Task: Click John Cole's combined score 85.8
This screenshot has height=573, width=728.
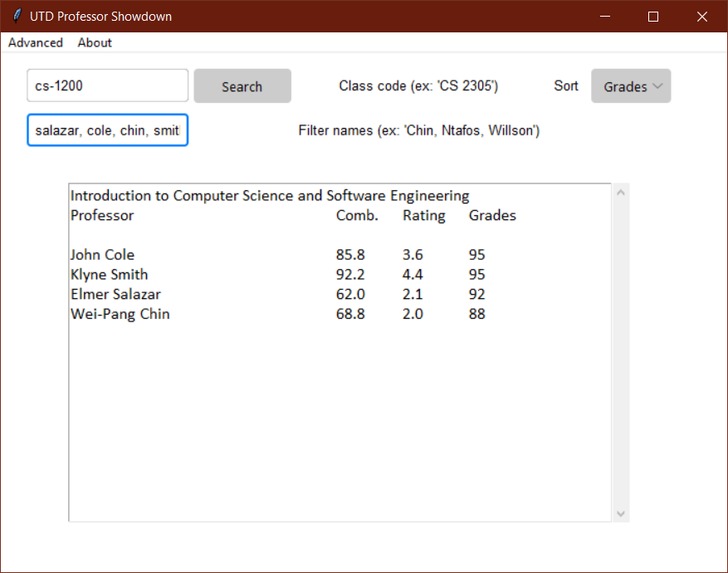Action: click(x=350, y=254)
